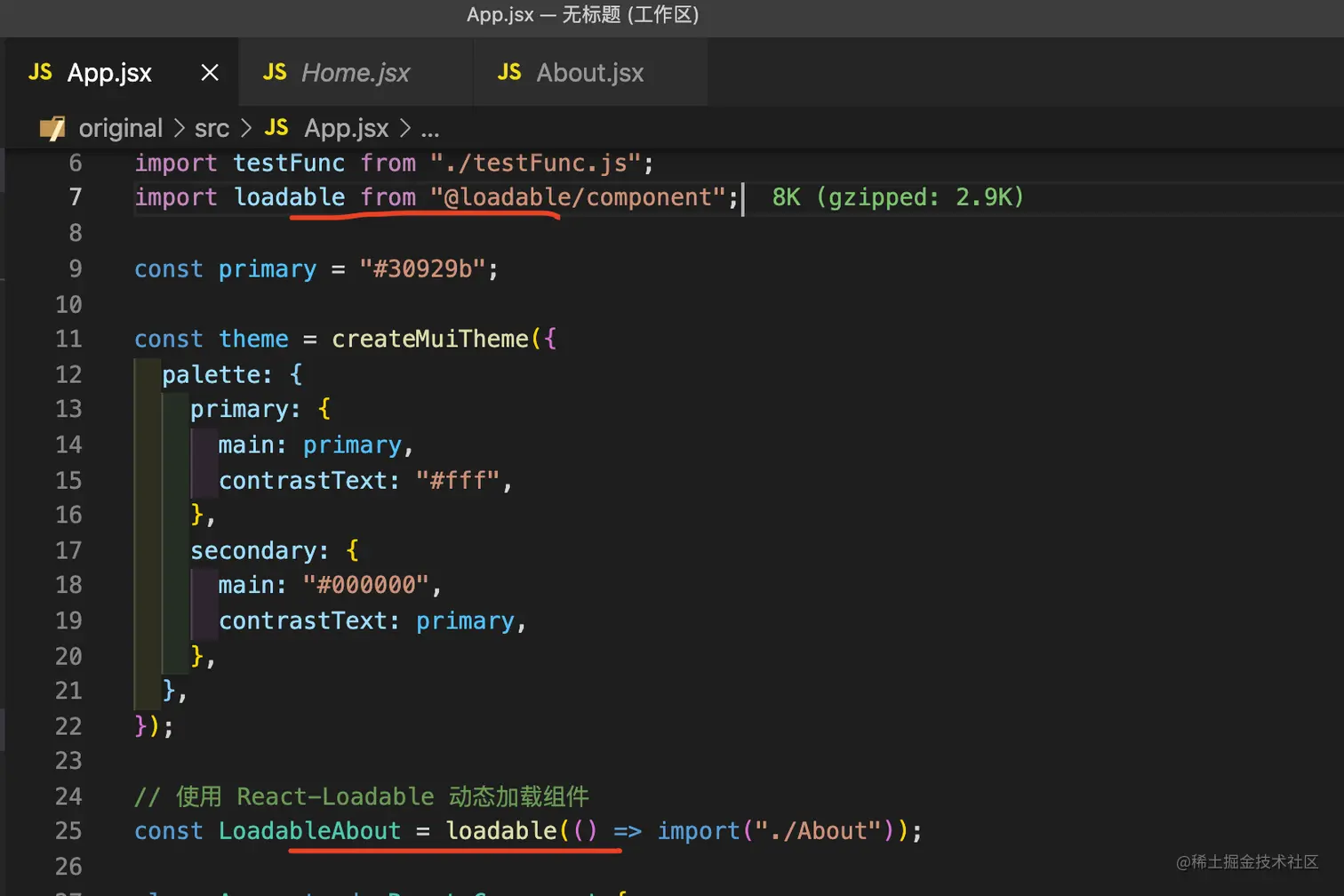Place cursor on createMuiTheme call
1344x896 pixels.
pyautogui.click(x=430, y=340)
